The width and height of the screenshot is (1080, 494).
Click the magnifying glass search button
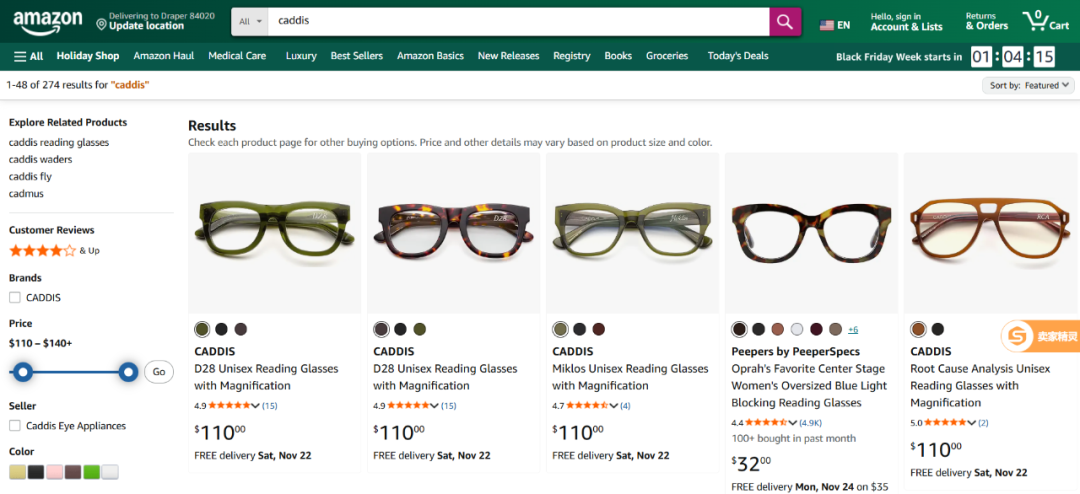point(785,22)
